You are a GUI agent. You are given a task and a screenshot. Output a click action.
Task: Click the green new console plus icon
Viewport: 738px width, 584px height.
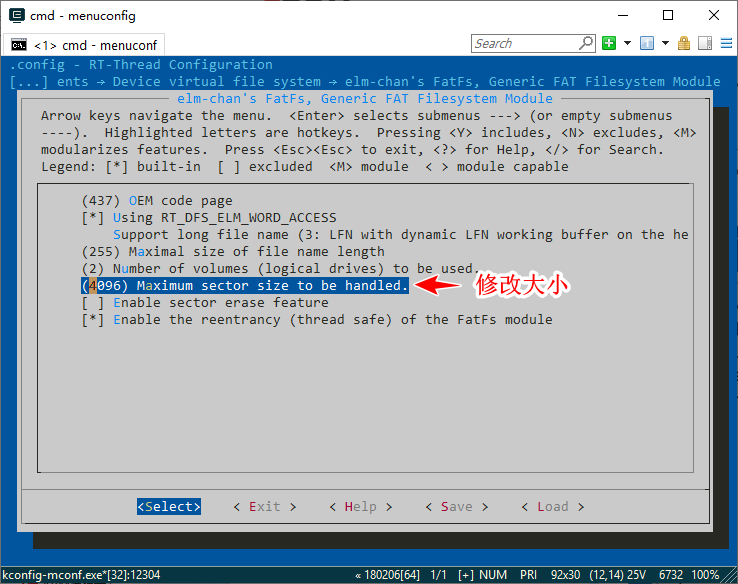[x=609, y=43]
